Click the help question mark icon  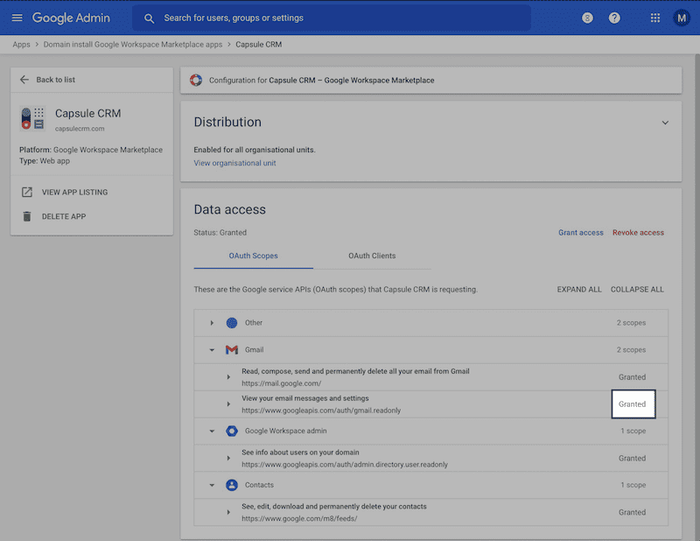pyautogui.click(x=614, y=18)
